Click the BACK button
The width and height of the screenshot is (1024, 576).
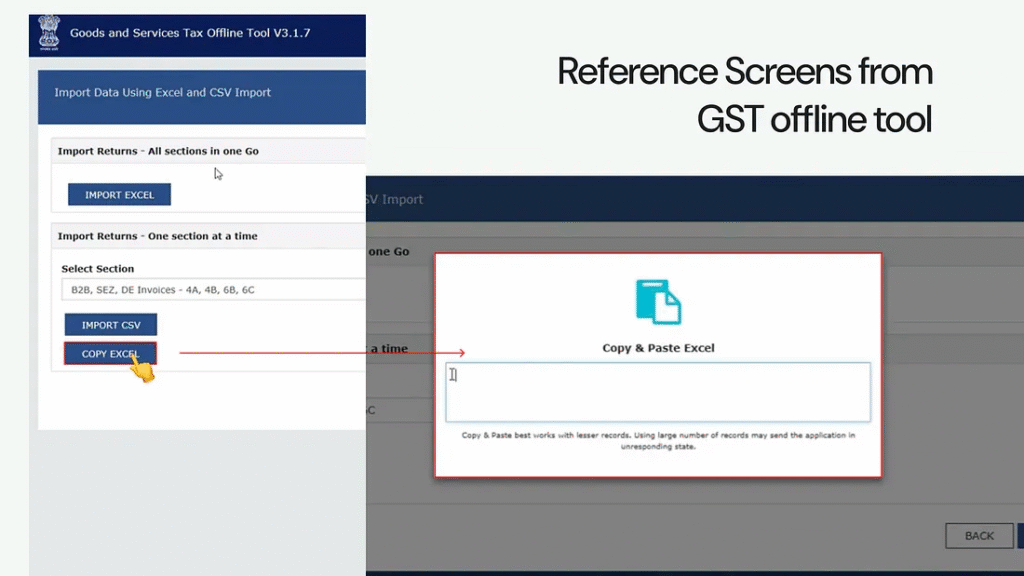tap(979, 536)
